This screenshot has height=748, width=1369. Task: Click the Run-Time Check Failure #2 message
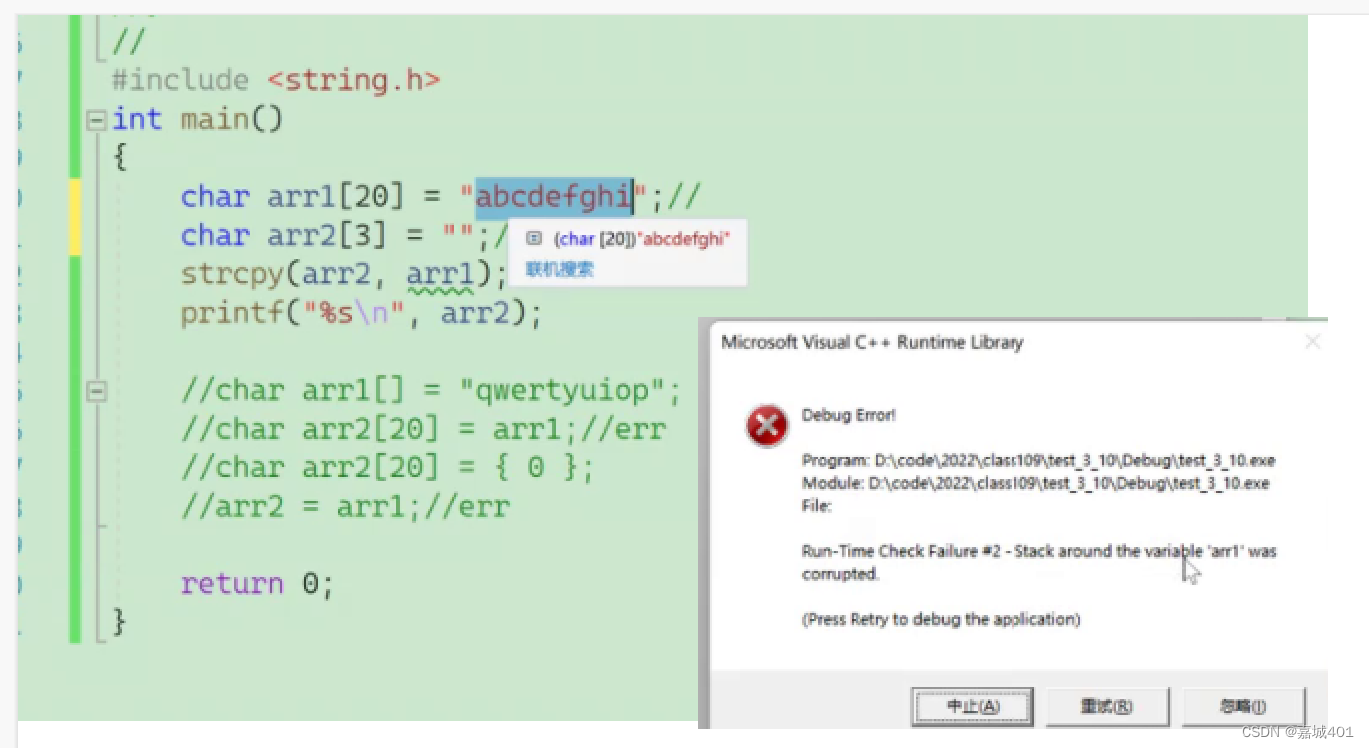pyautogui.click(x=1039, y=562)
